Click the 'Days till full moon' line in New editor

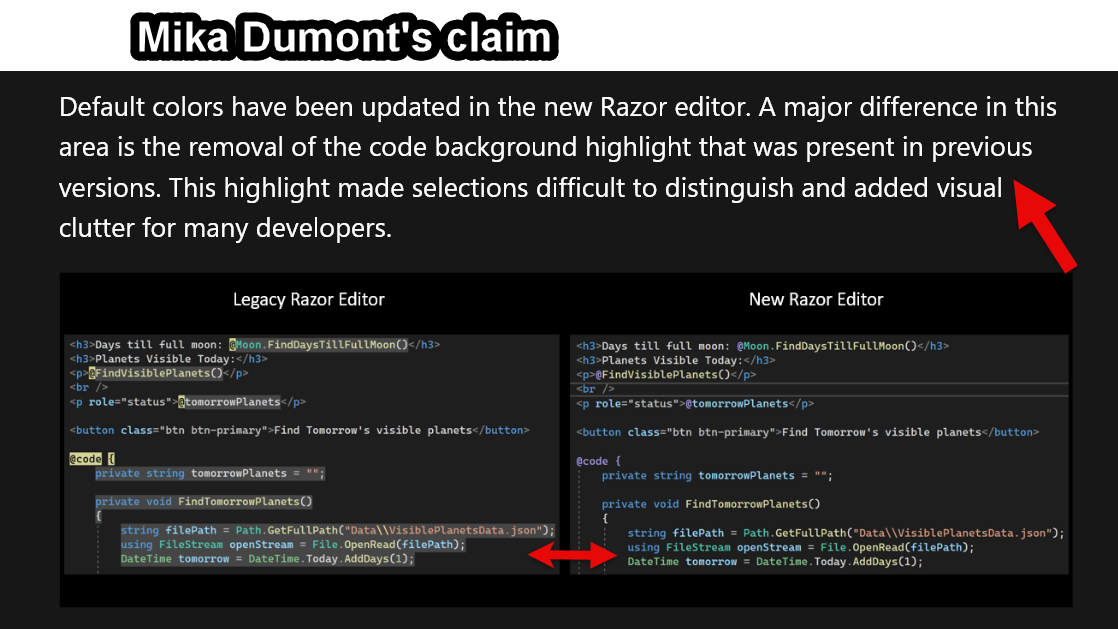[762, 346]
